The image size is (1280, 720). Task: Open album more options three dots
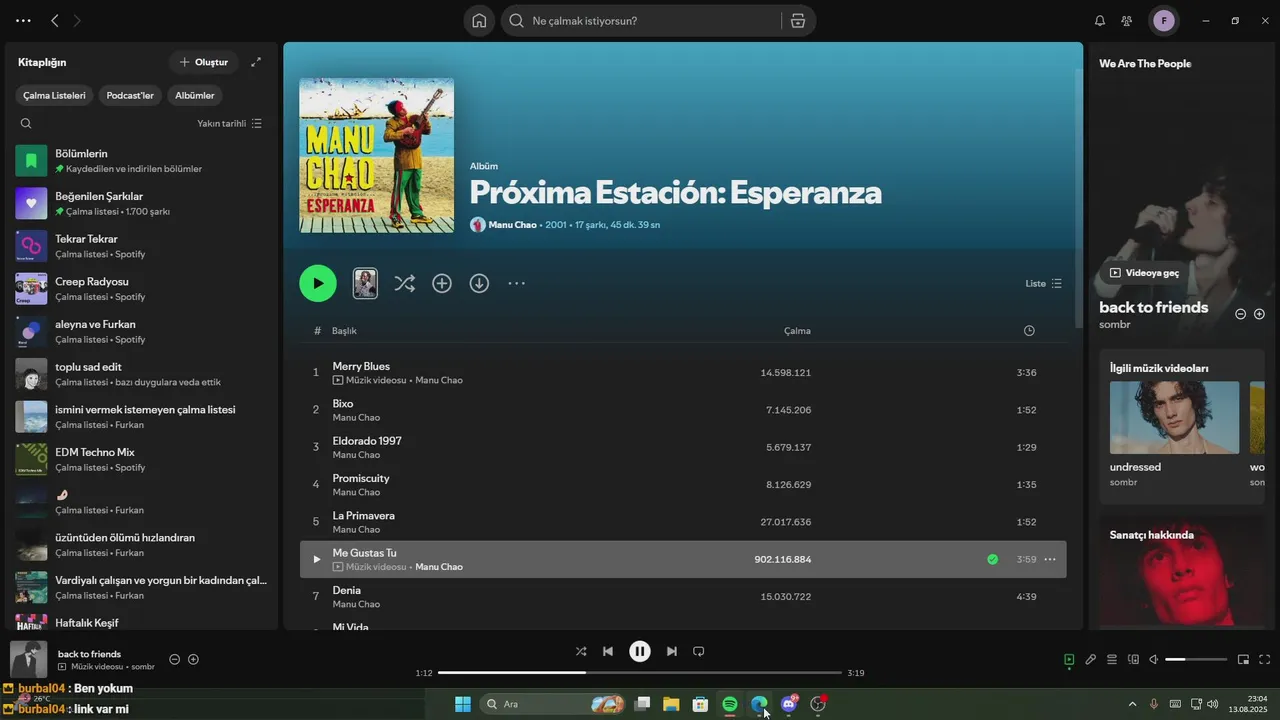(516, 284)
